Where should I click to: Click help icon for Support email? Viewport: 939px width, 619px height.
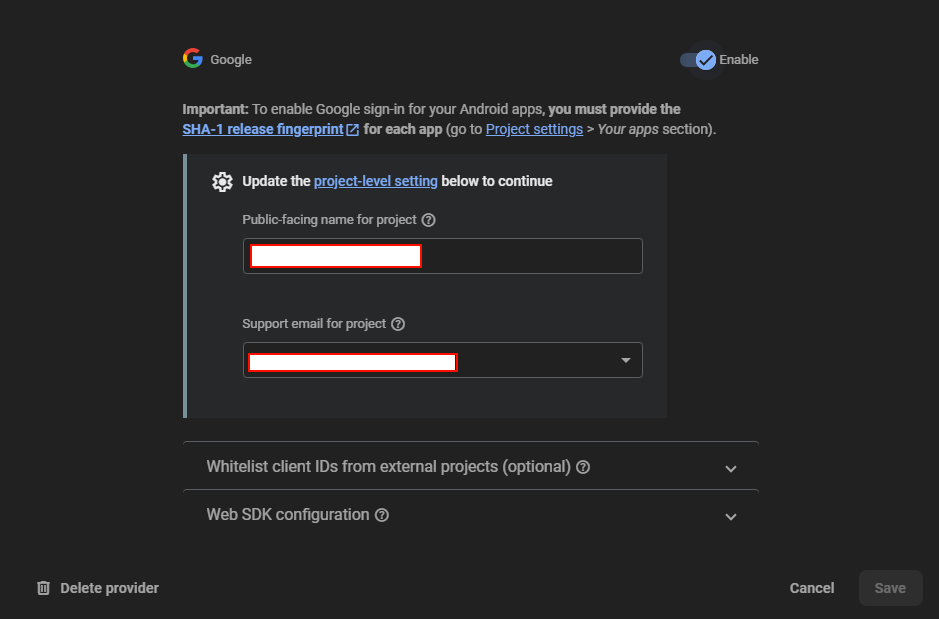tap(398, 324)
